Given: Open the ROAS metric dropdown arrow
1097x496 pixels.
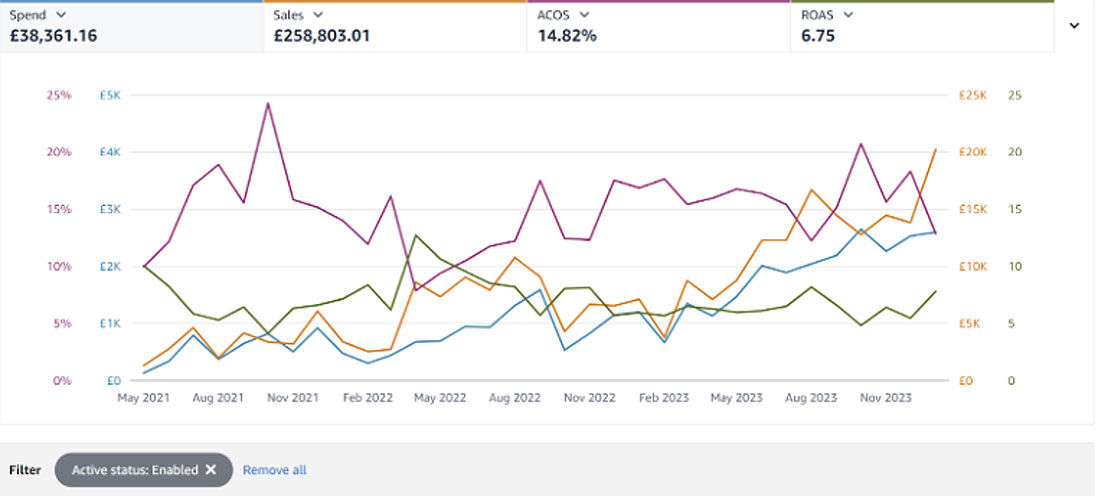Looking at the screenshot, I should (849, 15).
